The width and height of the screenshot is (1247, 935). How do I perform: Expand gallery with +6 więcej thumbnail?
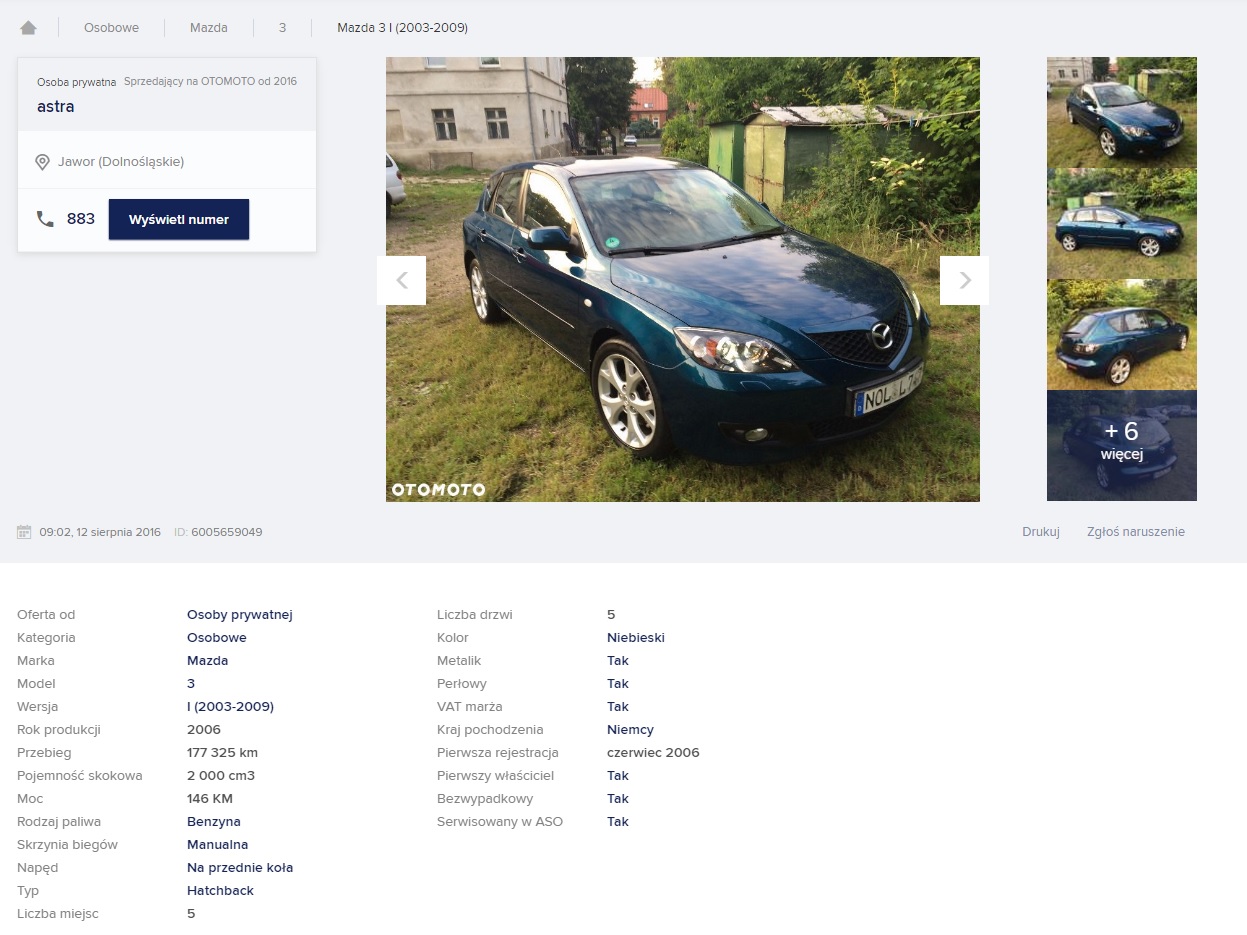(x=1121, y=445)
